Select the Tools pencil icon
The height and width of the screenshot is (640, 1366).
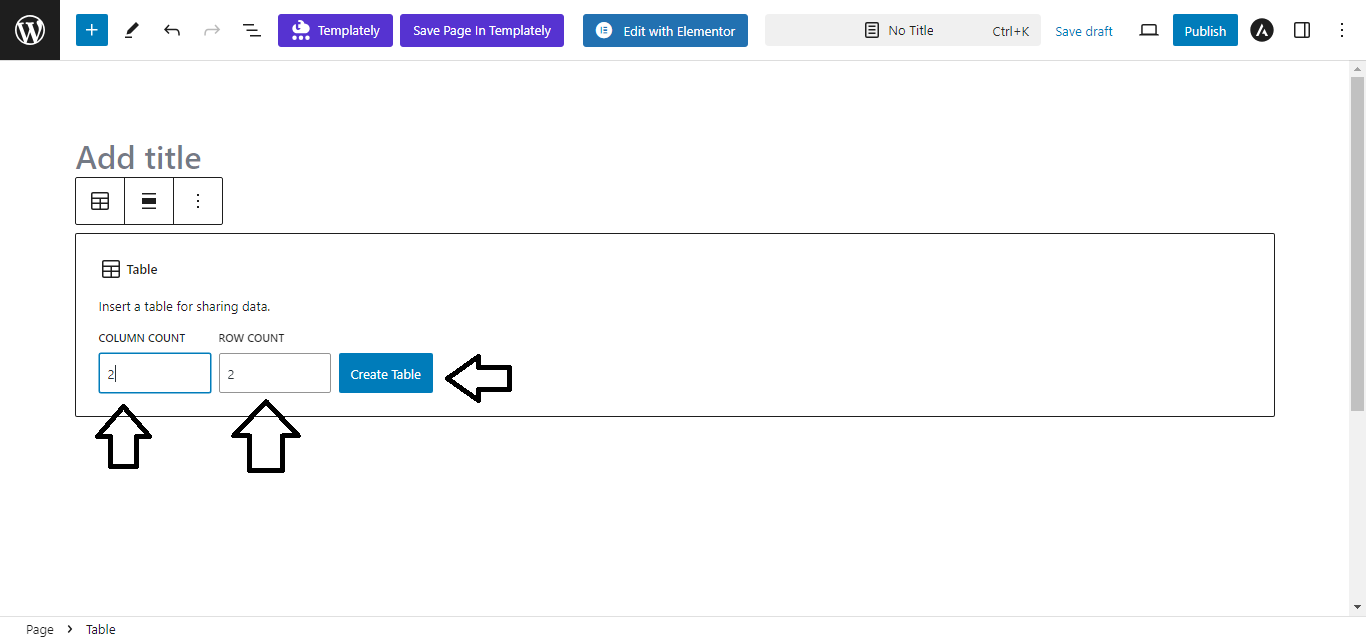132,30
